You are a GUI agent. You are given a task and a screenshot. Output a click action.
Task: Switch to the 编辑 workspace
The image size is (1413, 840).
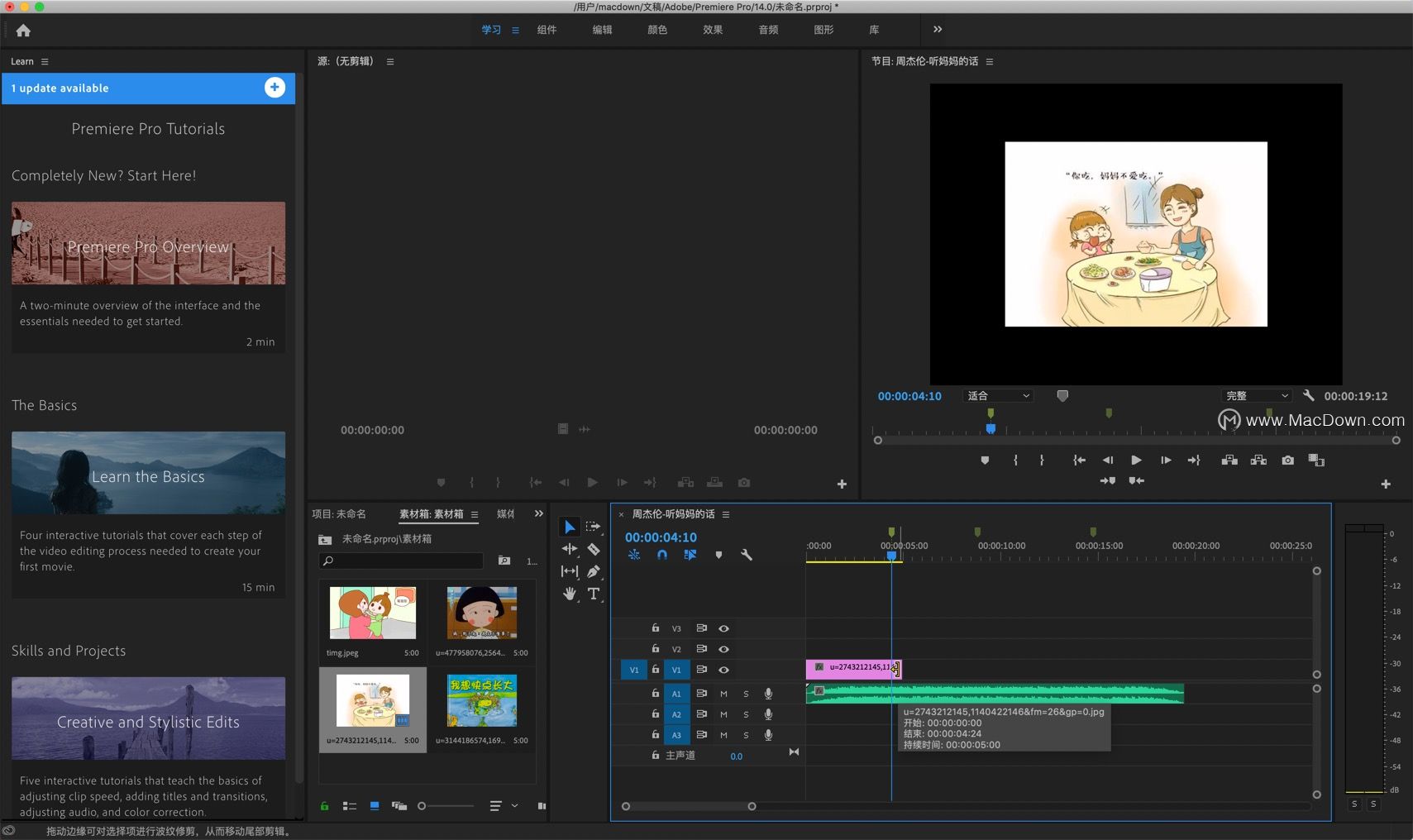click(x=602, y=30)
